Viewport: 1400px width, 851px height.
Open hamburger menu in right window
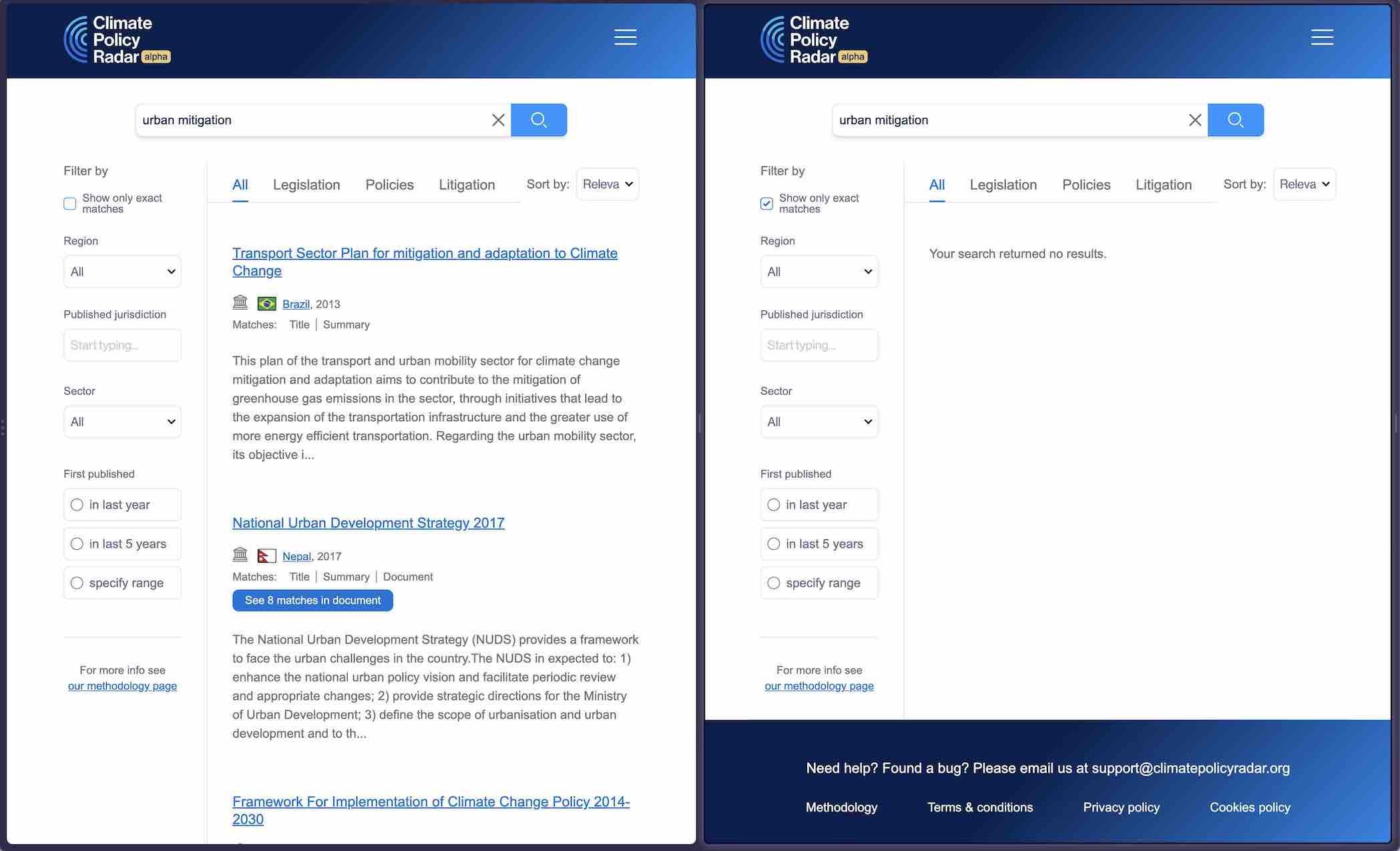(x=1321, y=37)
